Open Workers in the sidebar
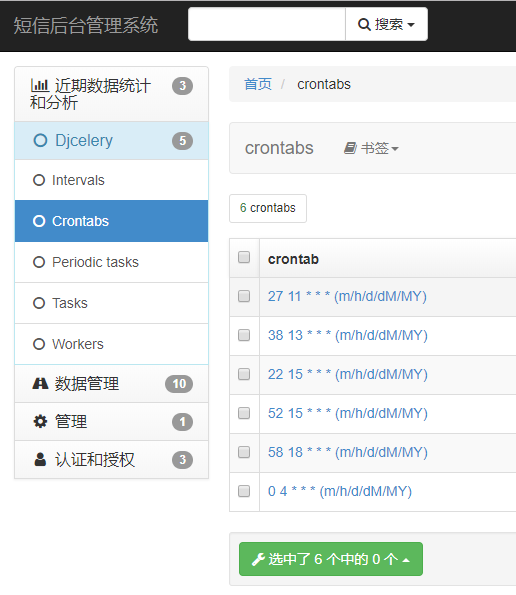Viewport: 516px width, 595px height. (x=112, y=344)
